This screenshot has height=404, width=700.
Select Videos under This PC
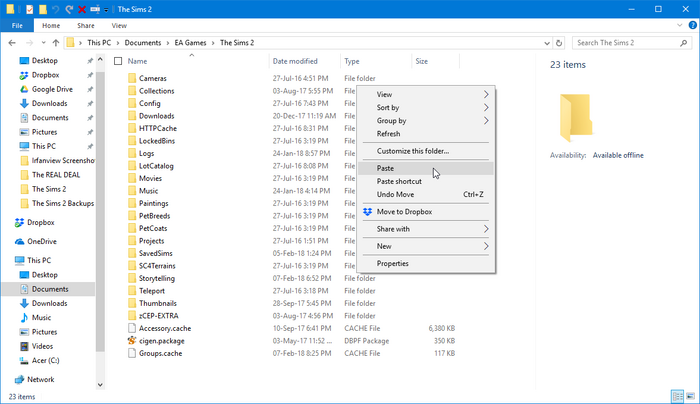pyautogui.click(x=42, y=346)
